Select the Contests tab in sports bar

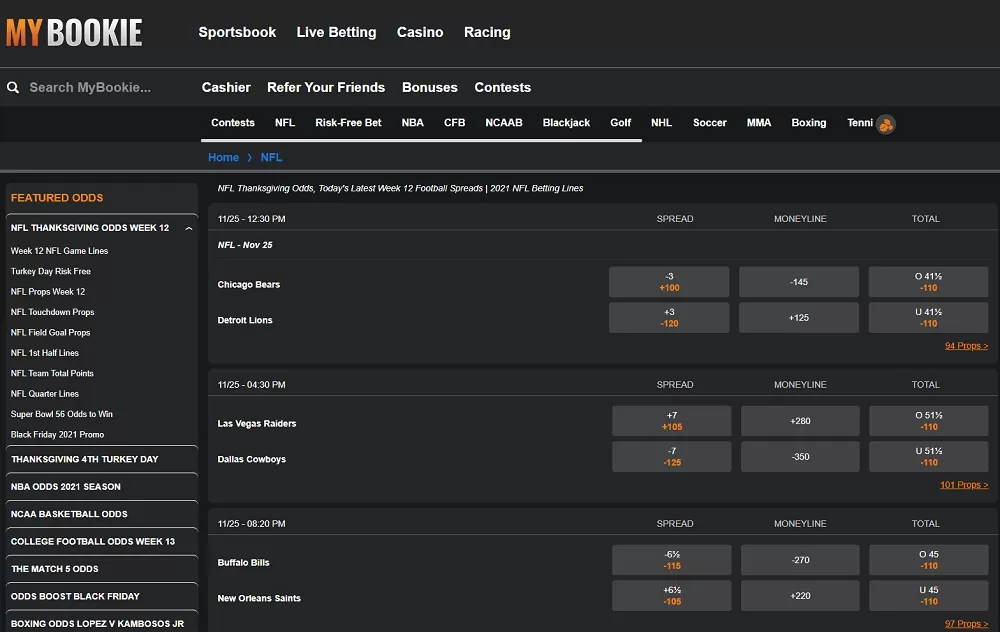233,122
